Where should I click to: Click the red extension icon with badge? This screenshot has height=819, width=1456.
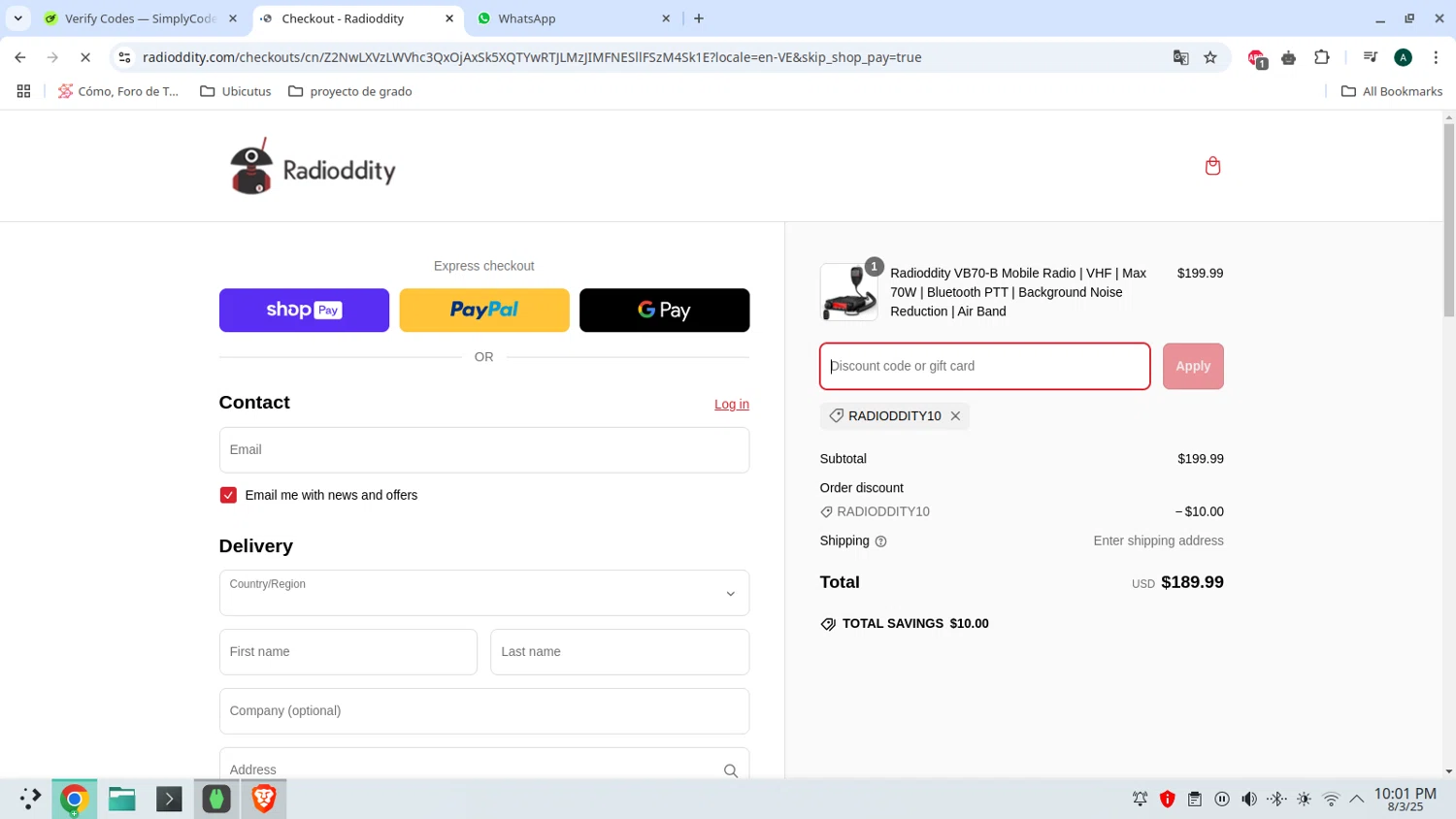1257,58
